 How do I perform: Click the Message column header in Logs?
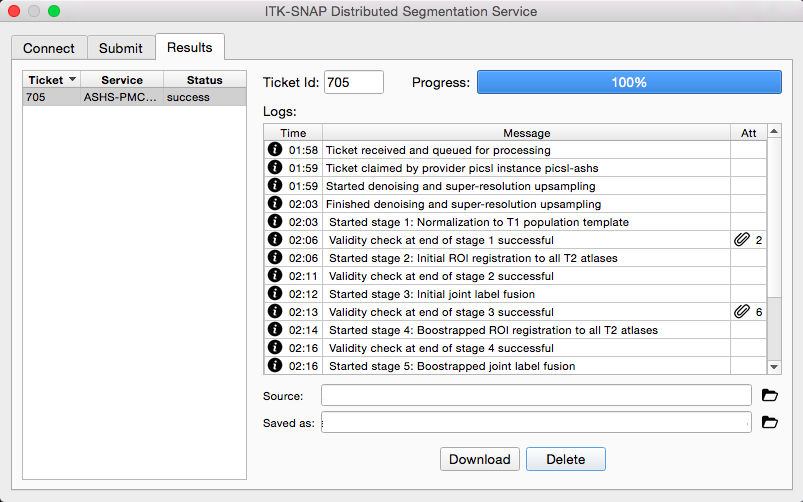tap(526, 133)
